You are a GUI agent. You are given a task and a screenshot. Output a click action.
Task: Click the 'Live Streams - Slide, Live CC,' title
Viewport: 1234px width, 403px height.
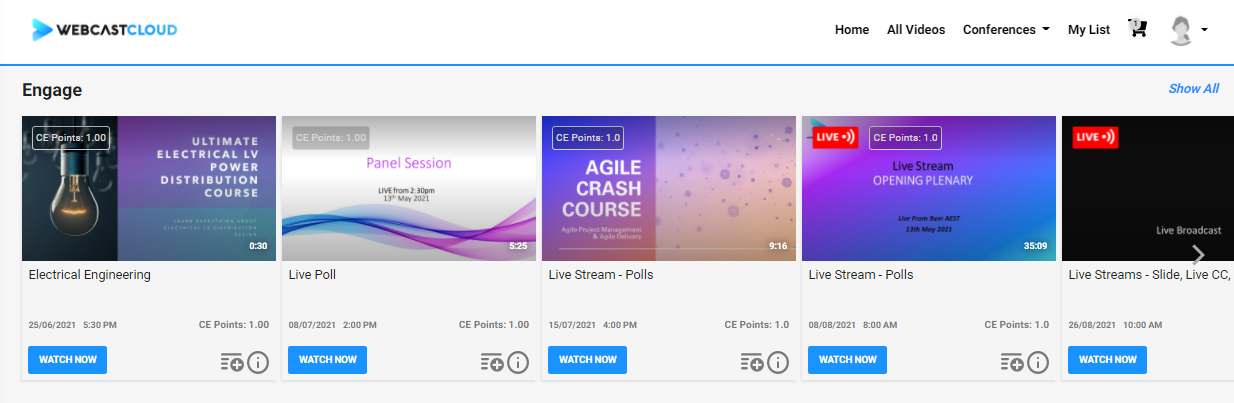1150,275
